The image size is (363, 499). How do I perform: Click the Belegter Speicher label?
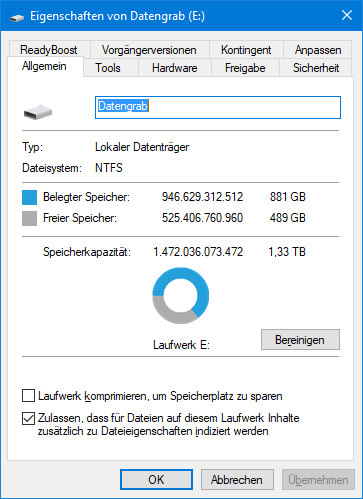86,197
